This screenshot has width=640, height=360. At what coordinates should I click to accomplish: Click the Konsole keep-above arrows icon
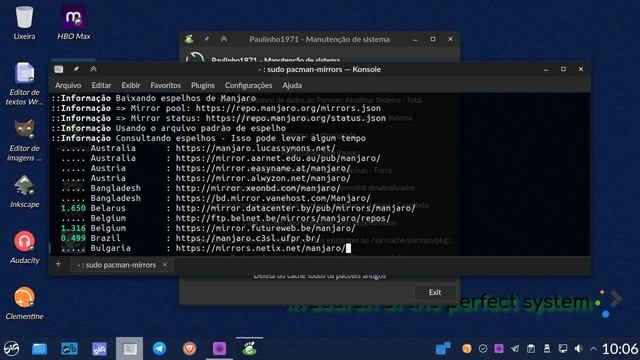pos(93,69)
